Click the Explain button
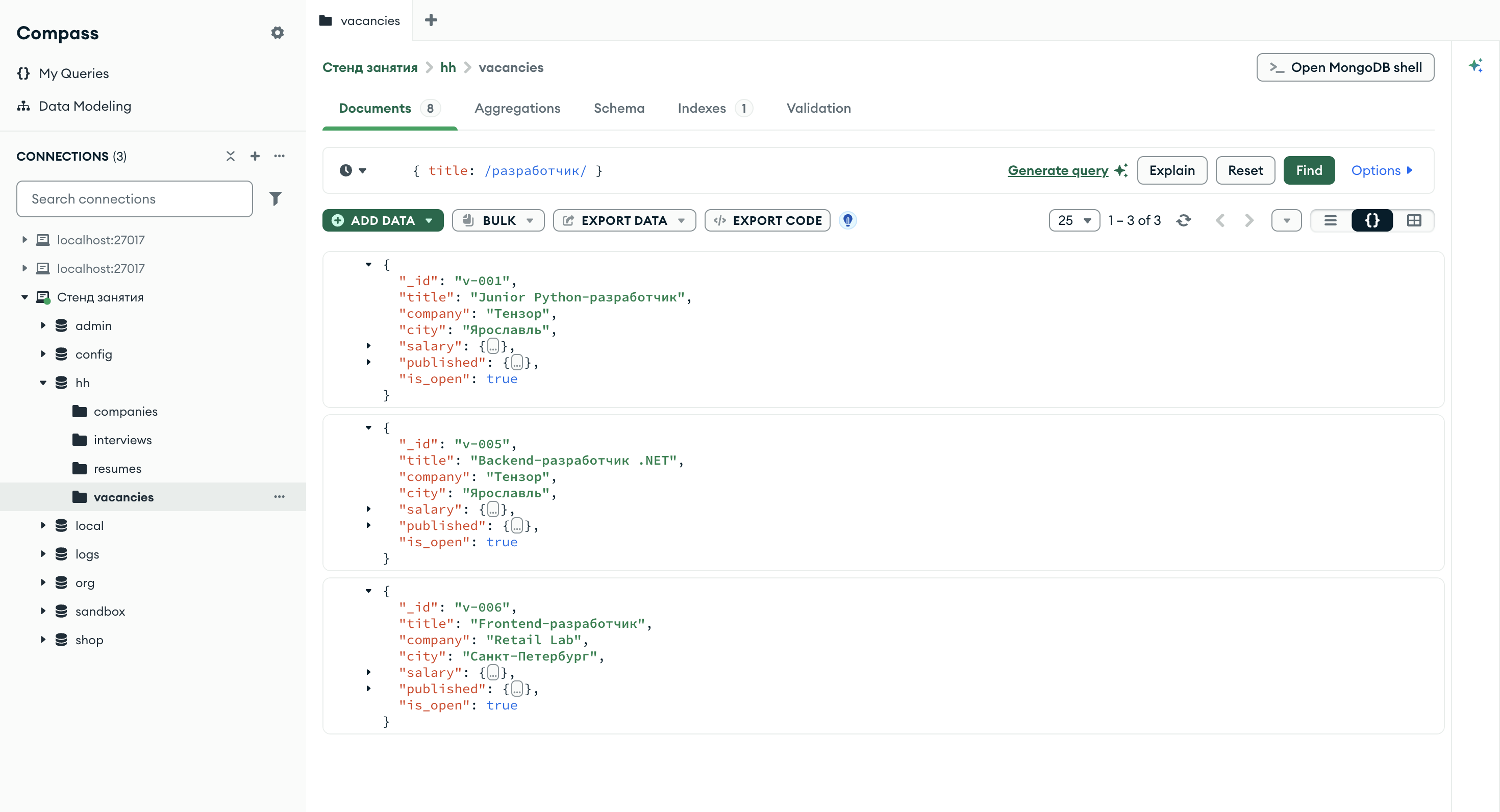The height and width of the screenshot is (812, 1500). coord(1172,170)
